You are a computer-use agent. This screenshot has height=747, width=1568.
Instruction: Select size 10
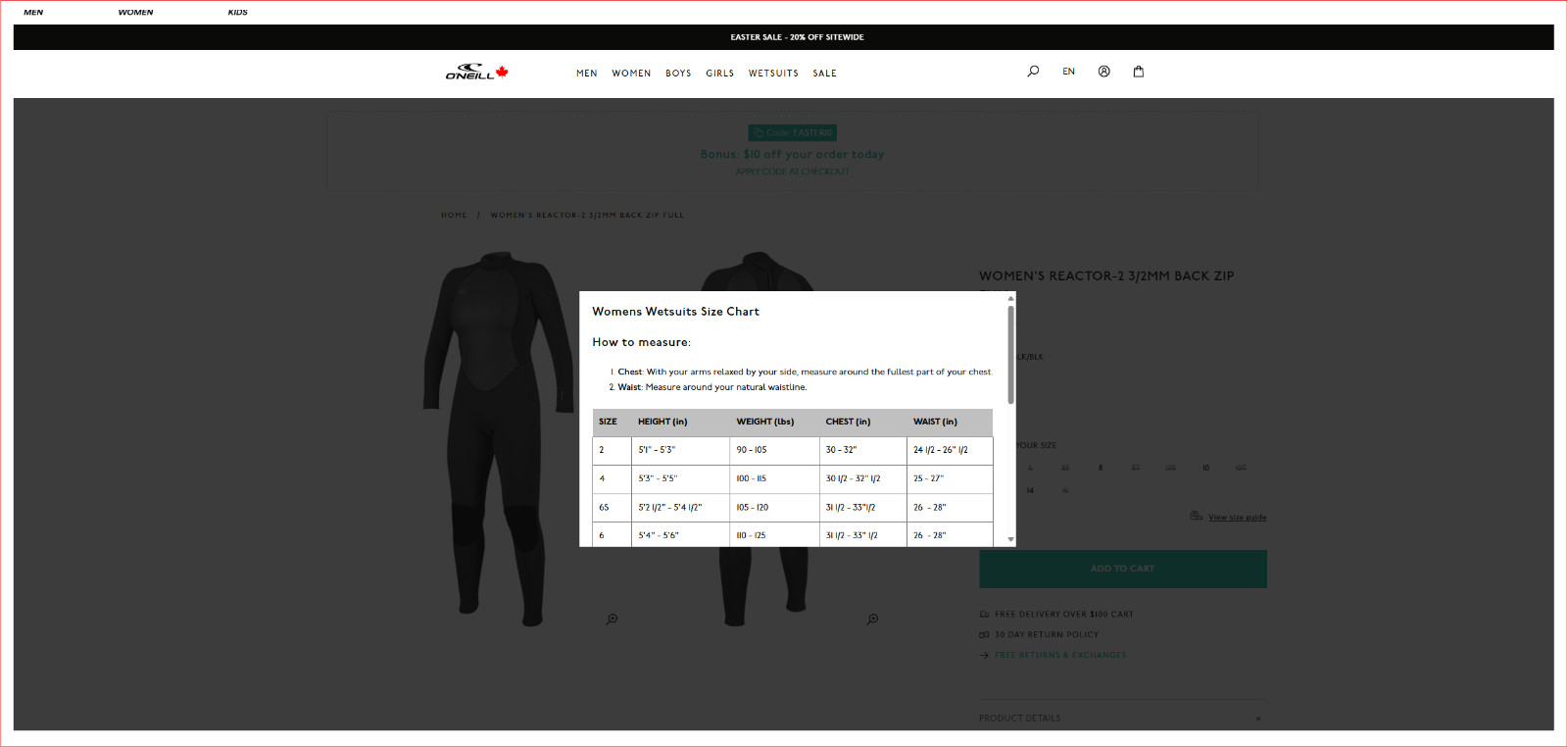[x=1205, y=468]
